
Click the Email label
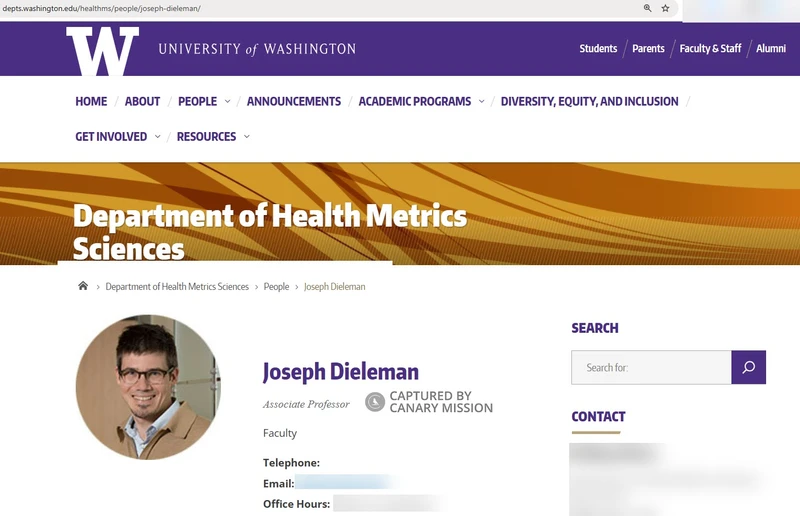coord(279,483)
